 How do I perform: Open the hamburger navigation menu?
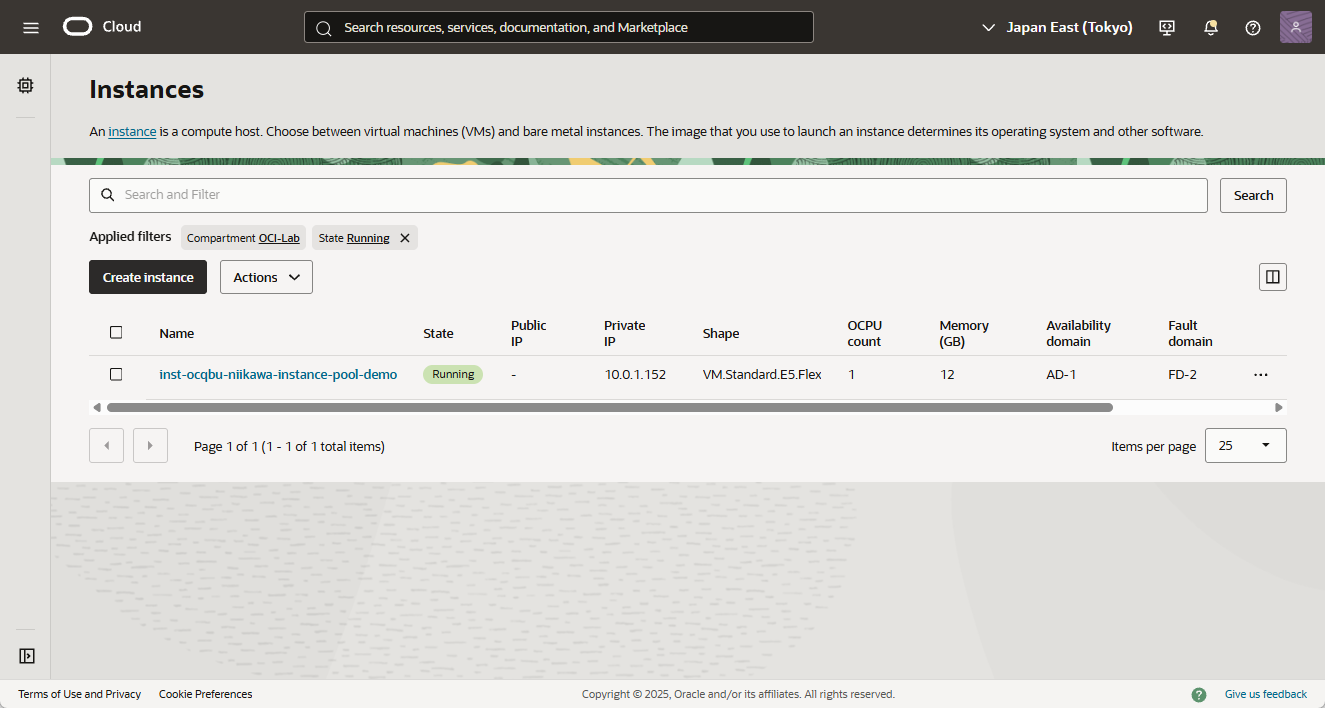(x=31, y=27)
